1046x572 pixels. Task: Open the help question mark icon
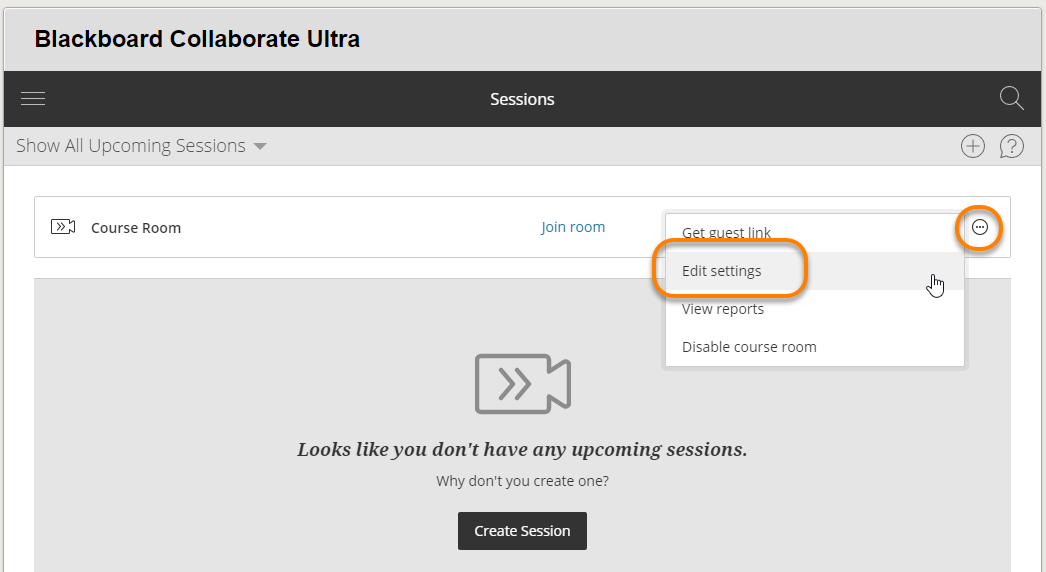click(x=1012, y=146)
